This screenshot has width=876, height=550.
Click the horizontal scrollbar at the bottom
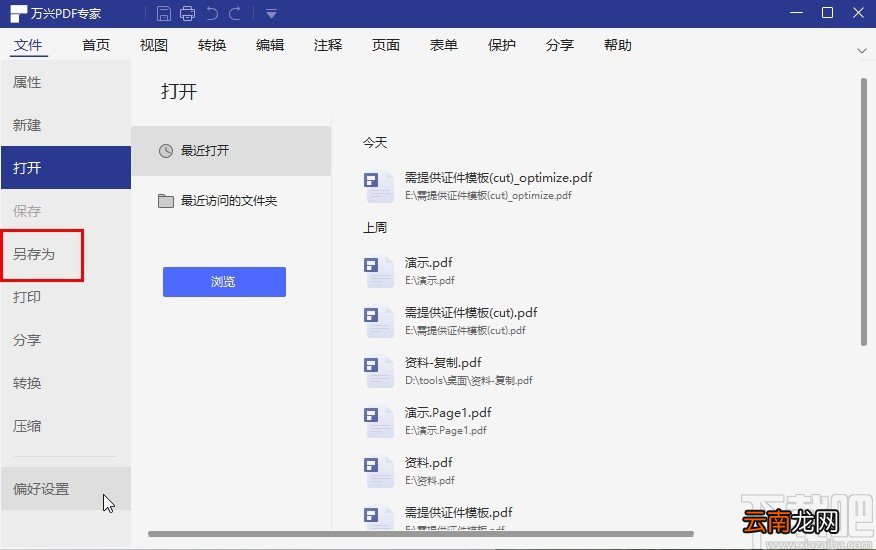[421, 534]
